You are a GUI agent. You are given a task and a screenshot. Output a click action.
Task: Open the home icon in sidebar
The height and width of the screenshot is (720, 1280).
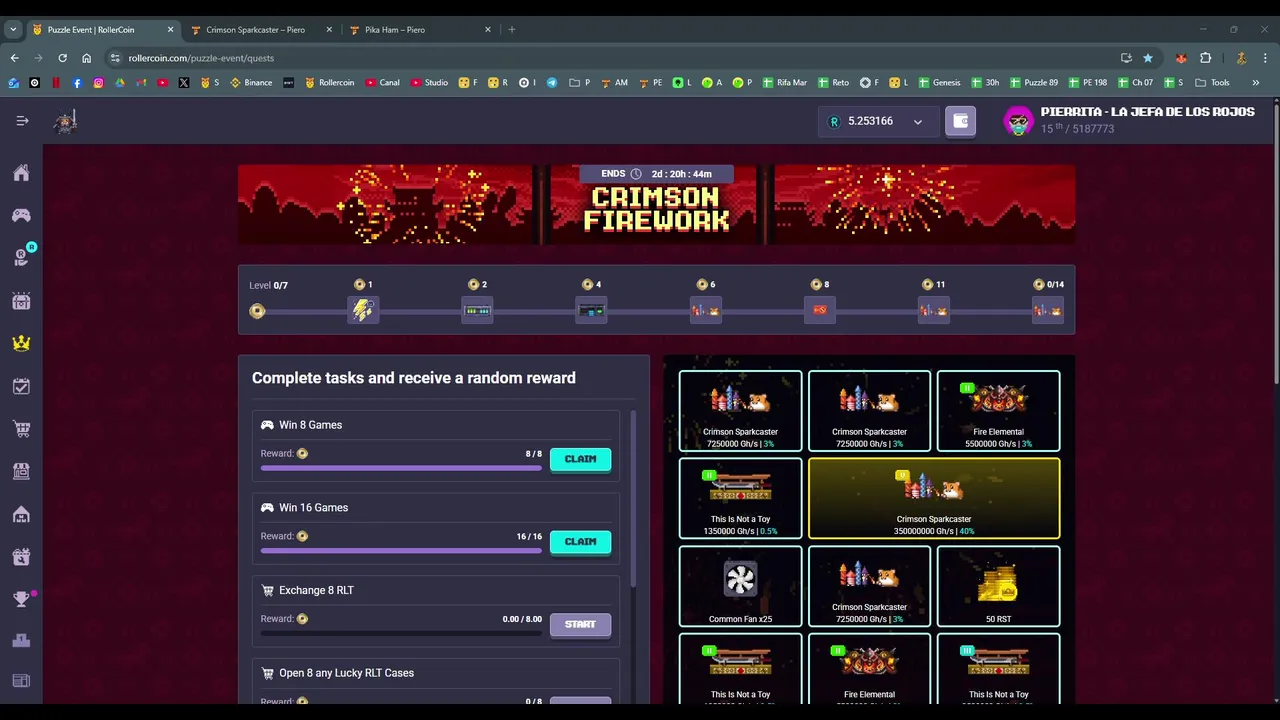click(21, 173)
